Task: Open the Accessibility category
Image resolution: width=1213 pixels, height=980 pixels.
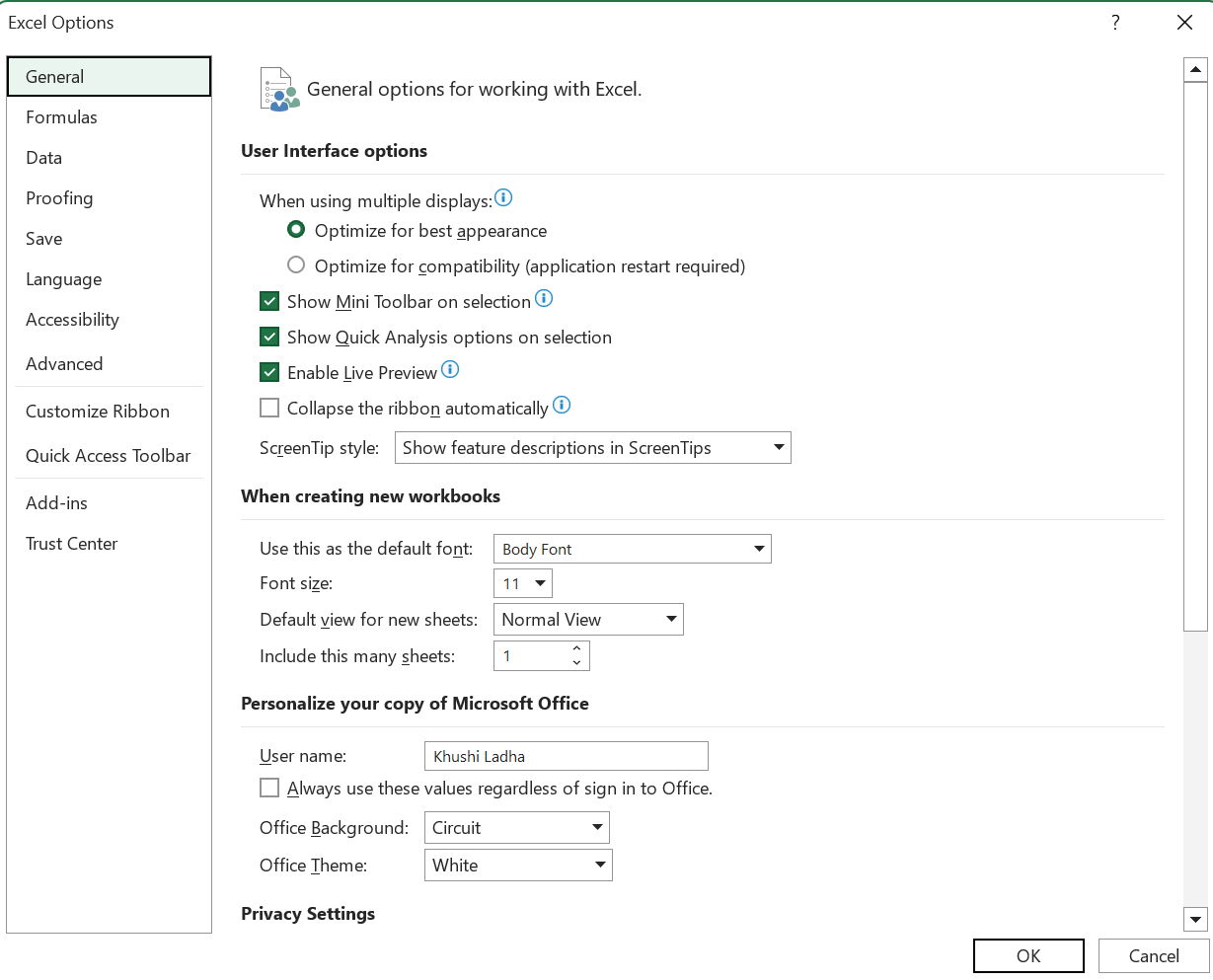Action: point(109,319)
